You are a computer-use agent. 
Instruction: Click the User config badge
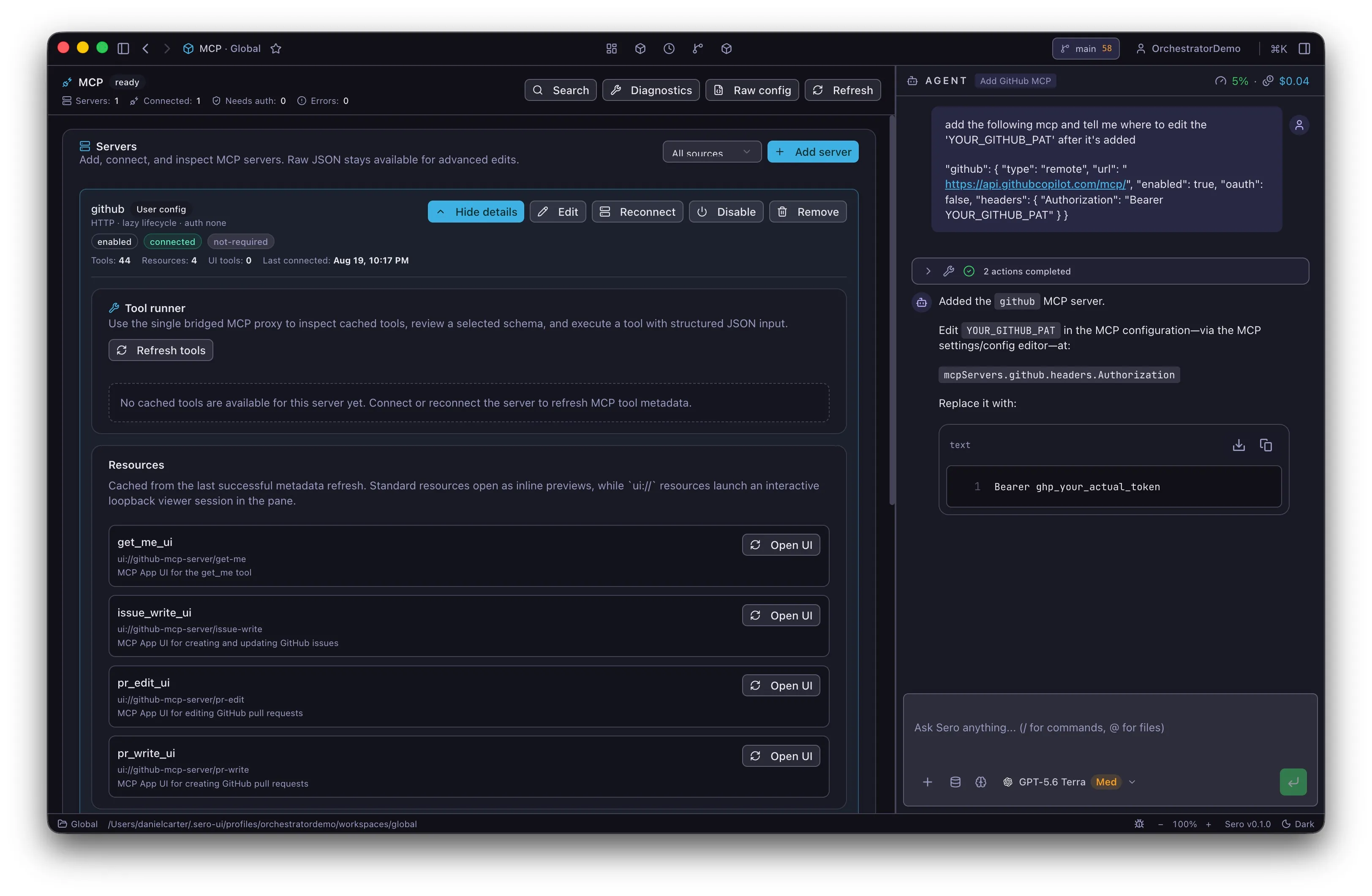pos(161,209)
